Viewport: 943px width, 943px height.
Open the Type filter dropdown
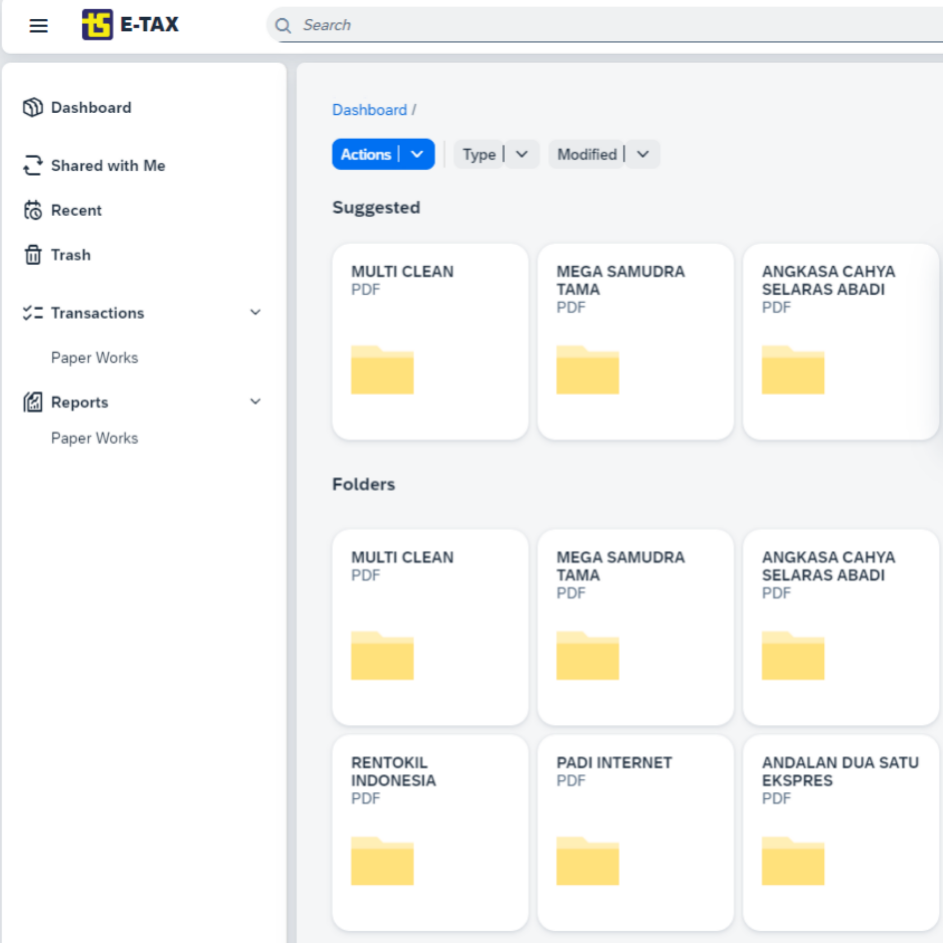[x=521, y=154]
